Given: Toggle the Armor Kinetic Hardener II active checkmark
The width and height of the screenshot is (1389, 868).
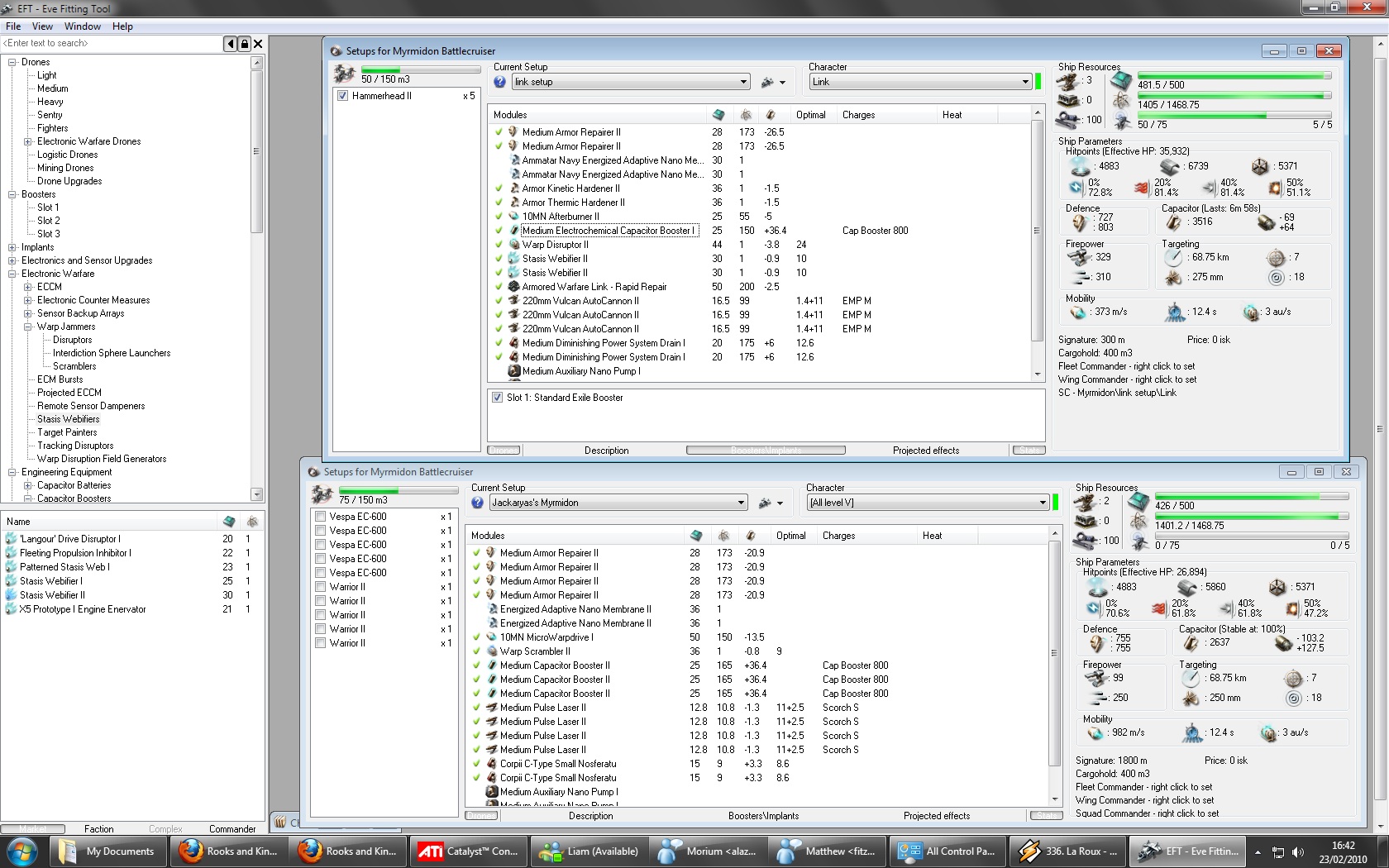Looking at the screenshot, I should pyautogui.click(x=499, y=188).
